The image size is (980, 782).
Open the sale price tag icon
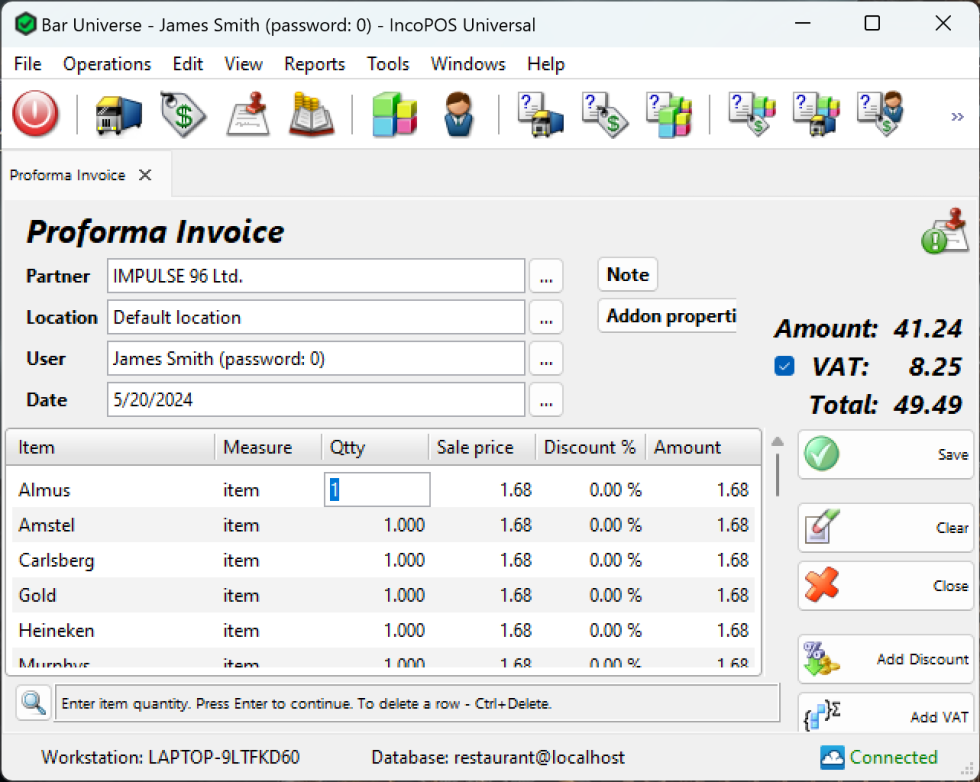(x=182, y=114)
